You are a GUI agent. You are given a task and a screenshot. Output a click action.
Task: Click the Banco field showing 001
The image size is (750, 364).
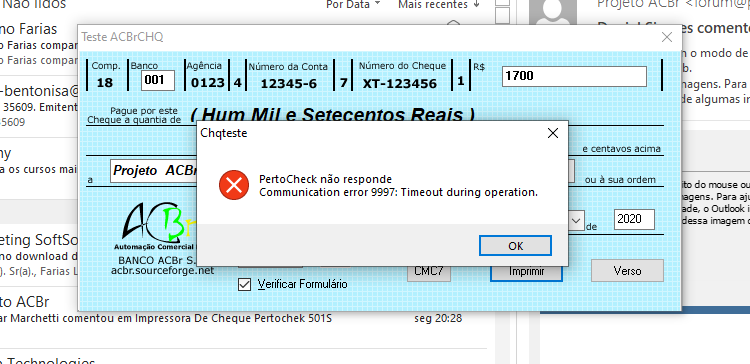[158, 80]
